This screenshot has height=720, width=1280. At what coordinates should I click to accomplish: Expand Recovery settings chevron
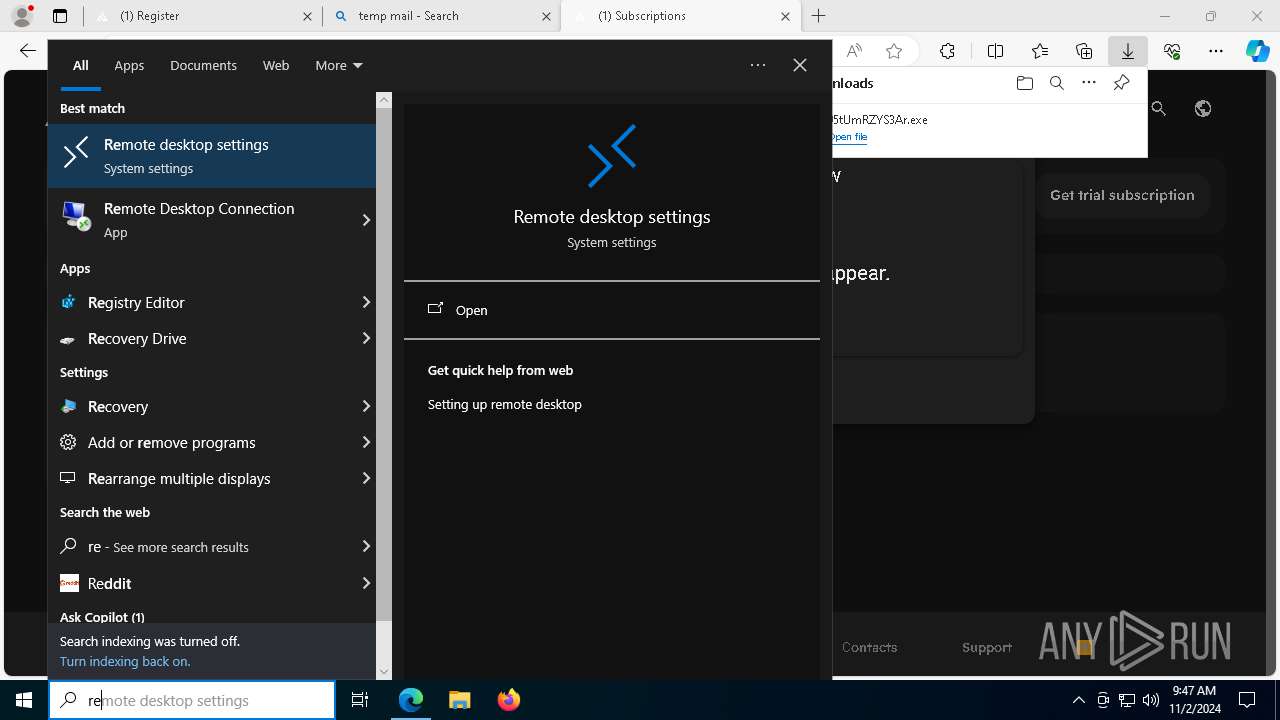(x=365, y=406)
